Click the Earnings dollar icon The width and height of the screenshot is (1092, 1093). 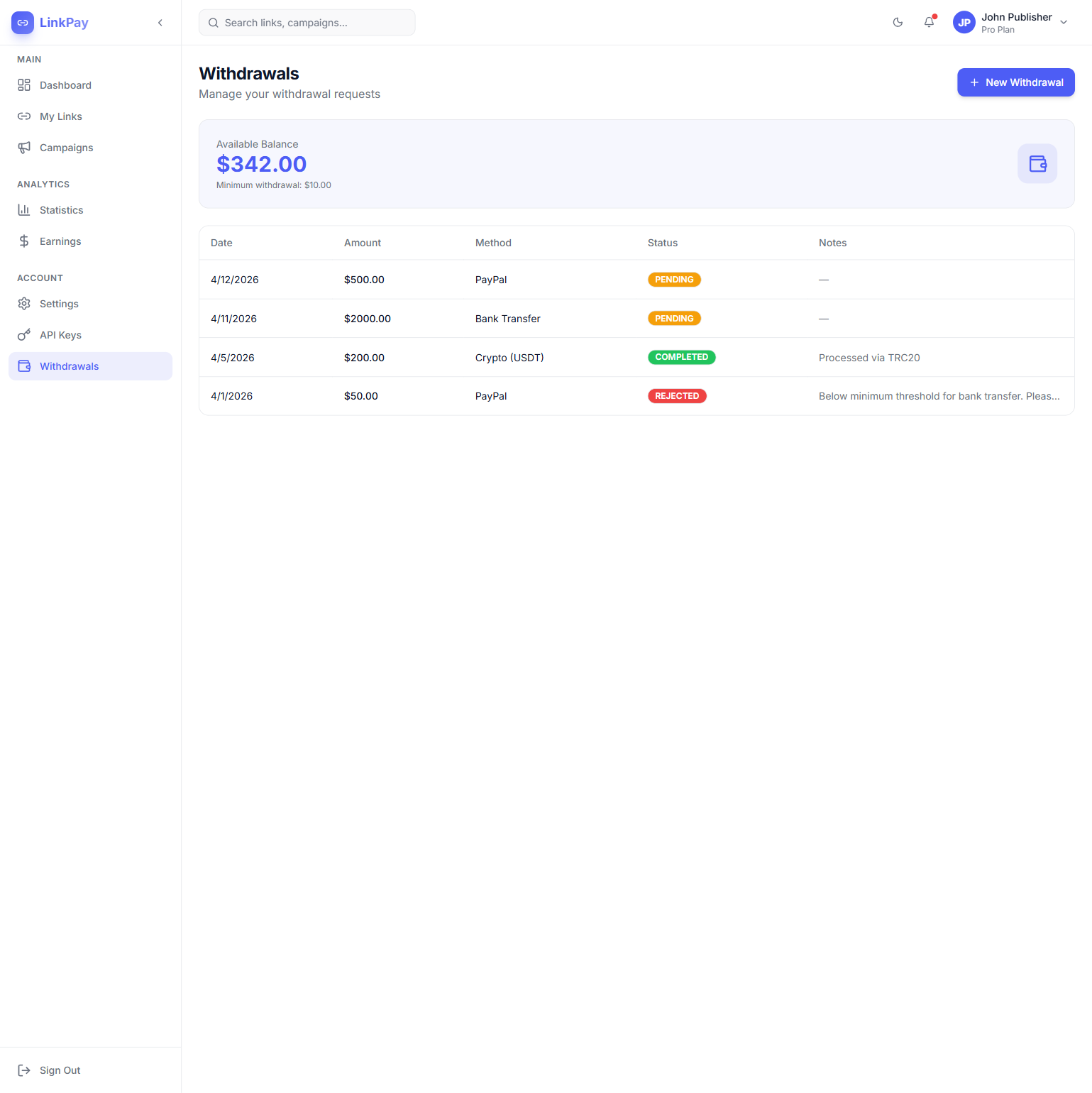pyautogui.click(x=24, y=241)
